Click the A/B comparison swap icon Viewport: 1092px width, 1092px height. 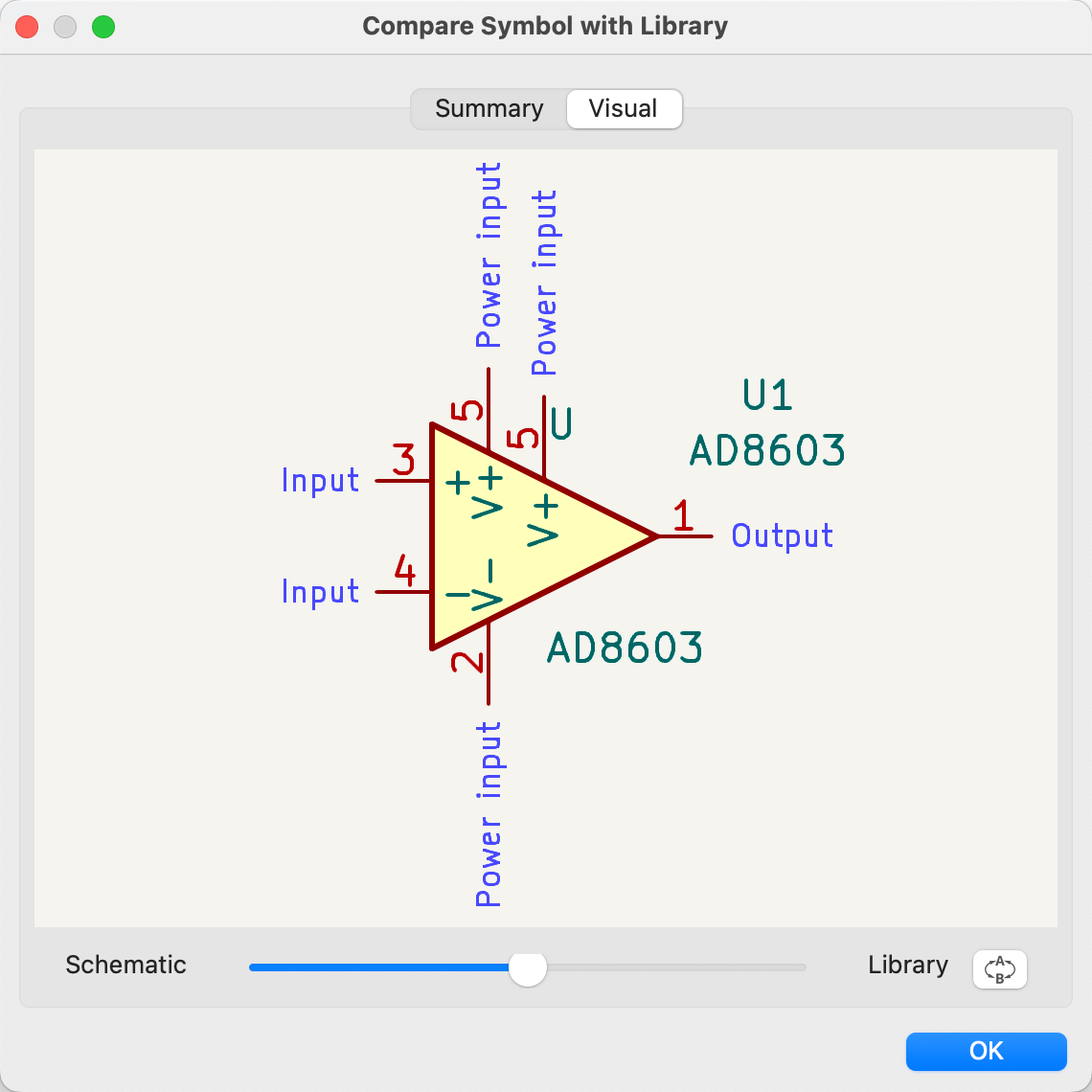click(x=999, y=969)
